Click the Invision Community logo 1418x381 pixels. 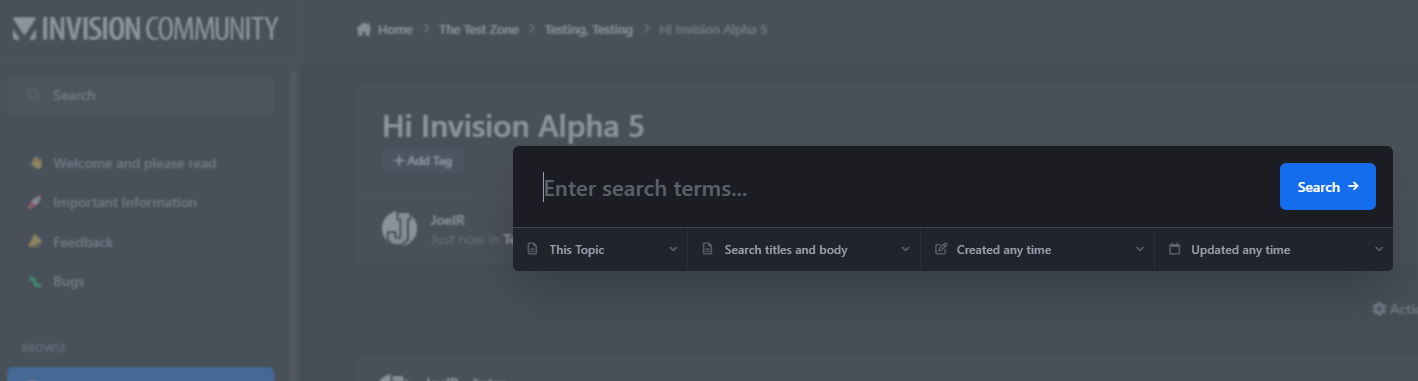pyautogui.click(x=146, y=29)
